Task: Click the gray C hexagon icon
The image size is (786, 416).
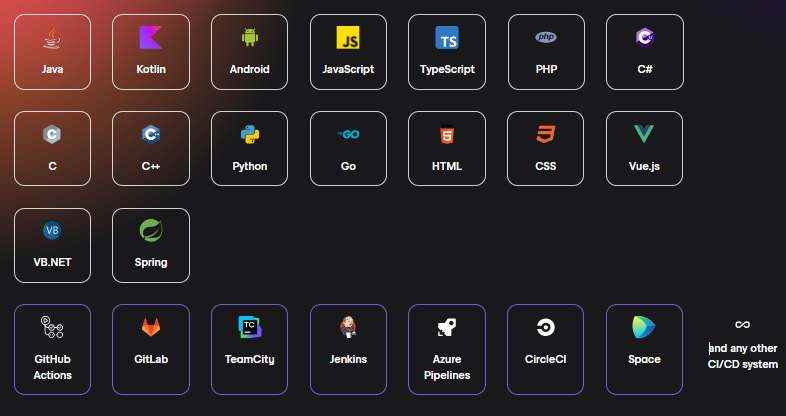Action: click(52, 134)
